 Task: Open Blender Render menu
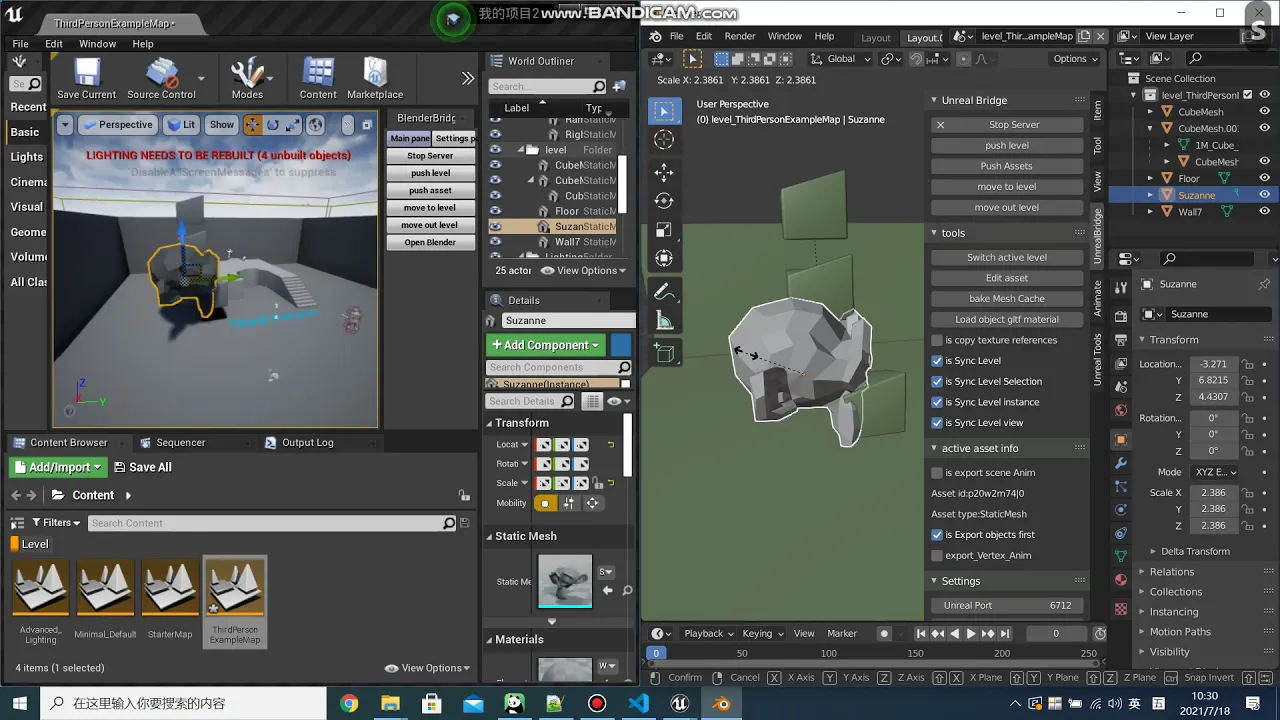(x=740, y=36)
